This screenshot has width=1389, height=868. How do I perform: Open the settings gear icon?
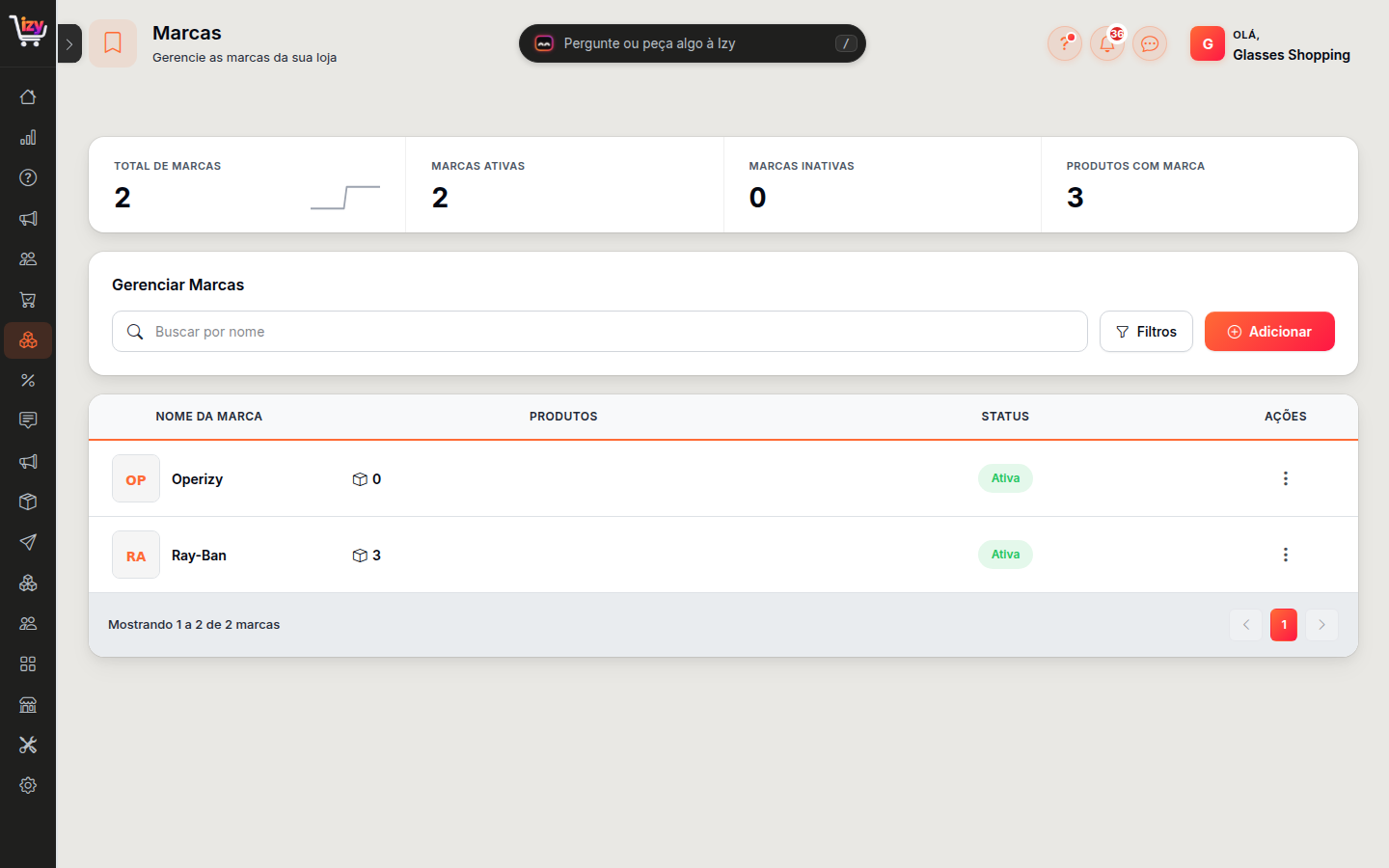point(28,785)
